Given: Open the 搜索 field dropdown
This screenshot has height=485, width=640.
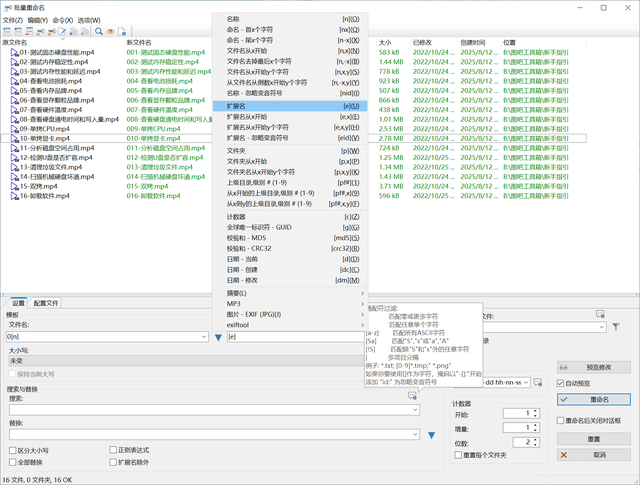Looking at the screenshot, I should pyautogui.click(x=416, y=410).
